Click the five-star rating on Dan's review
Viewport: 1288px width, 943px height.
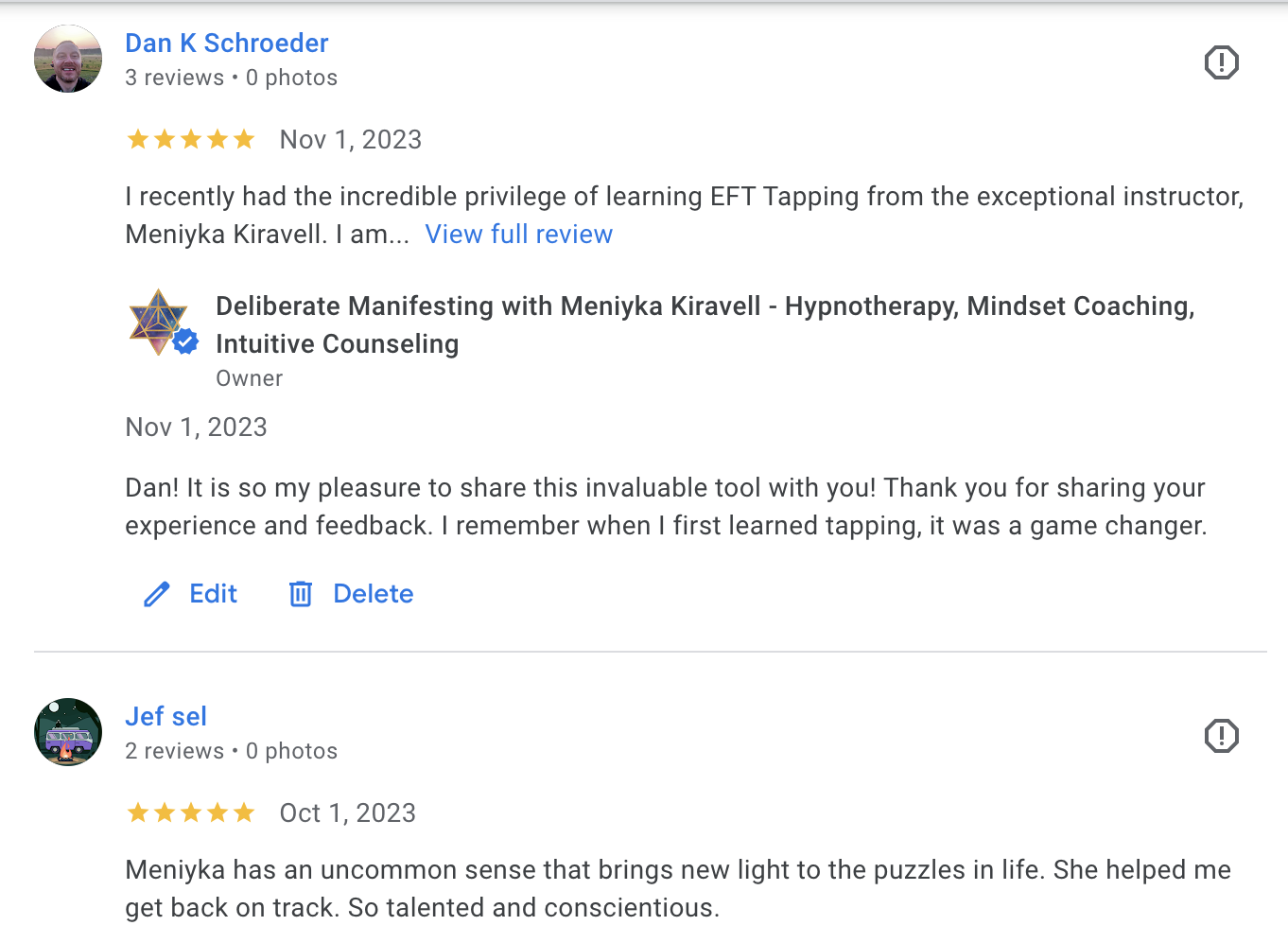tap(191, 140)
